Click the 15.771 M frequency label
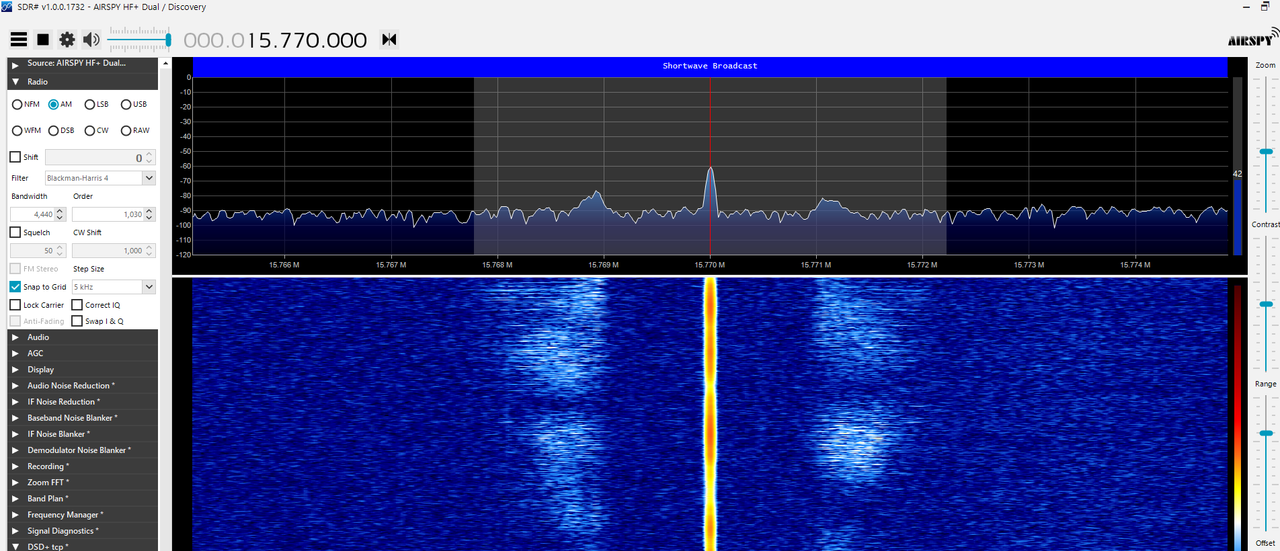This screenshot has height=551, width=1280. 816,265
